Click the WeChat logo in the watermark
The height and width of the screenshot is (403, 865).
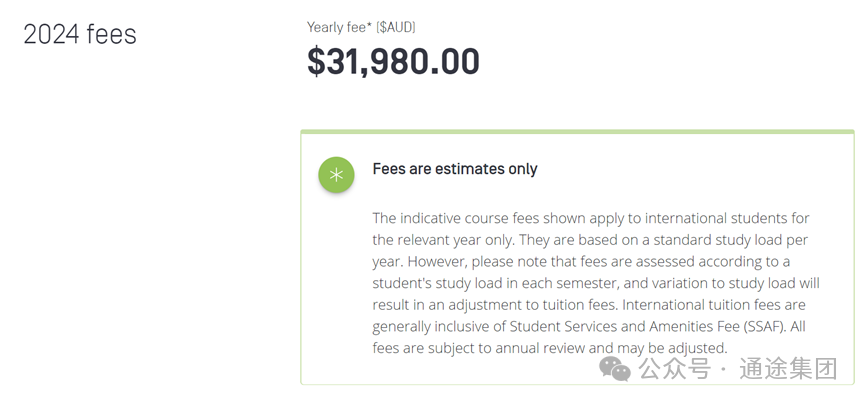(615, 368)
